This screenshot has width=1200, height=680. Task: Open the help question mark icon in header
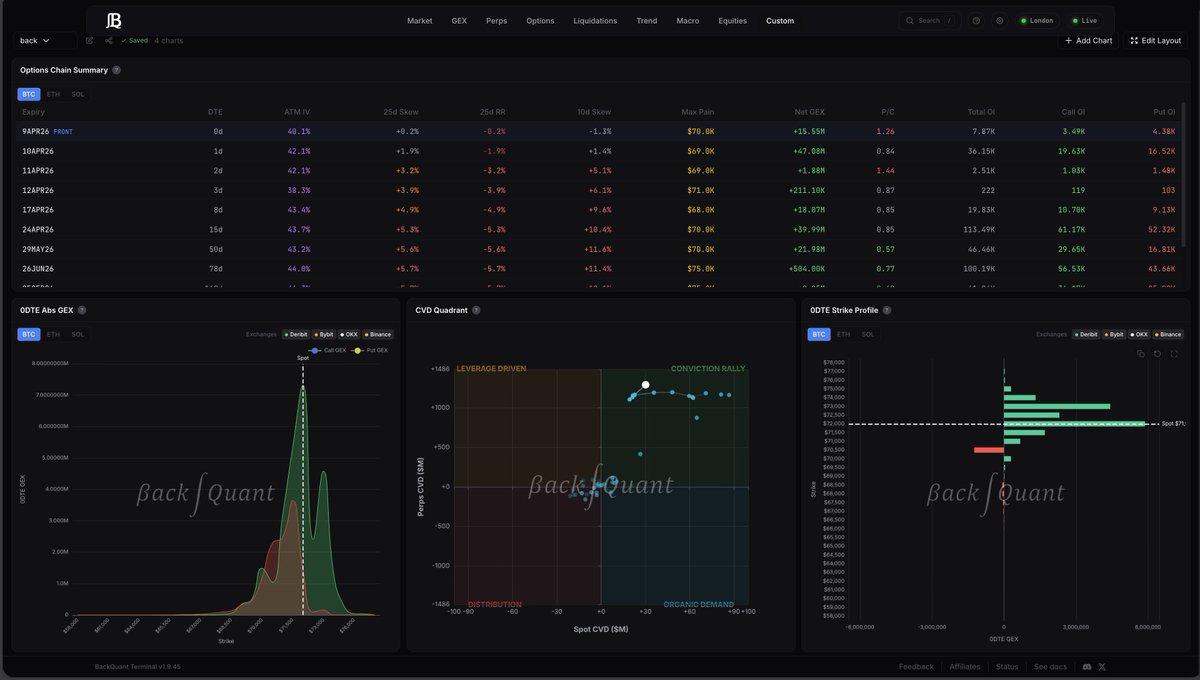coord(976,20)
